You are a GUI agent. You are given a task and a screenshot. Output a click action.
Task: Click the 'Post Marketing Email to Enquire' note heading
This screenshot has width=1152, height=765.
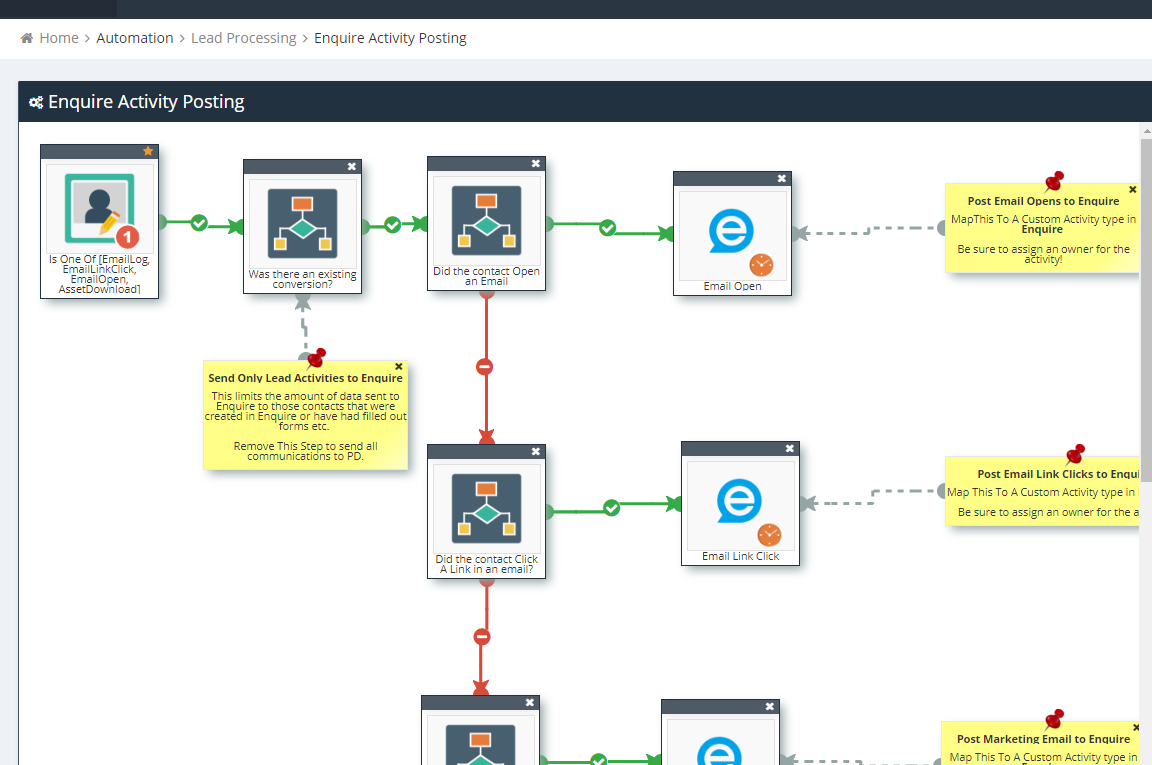(1043, 739)
